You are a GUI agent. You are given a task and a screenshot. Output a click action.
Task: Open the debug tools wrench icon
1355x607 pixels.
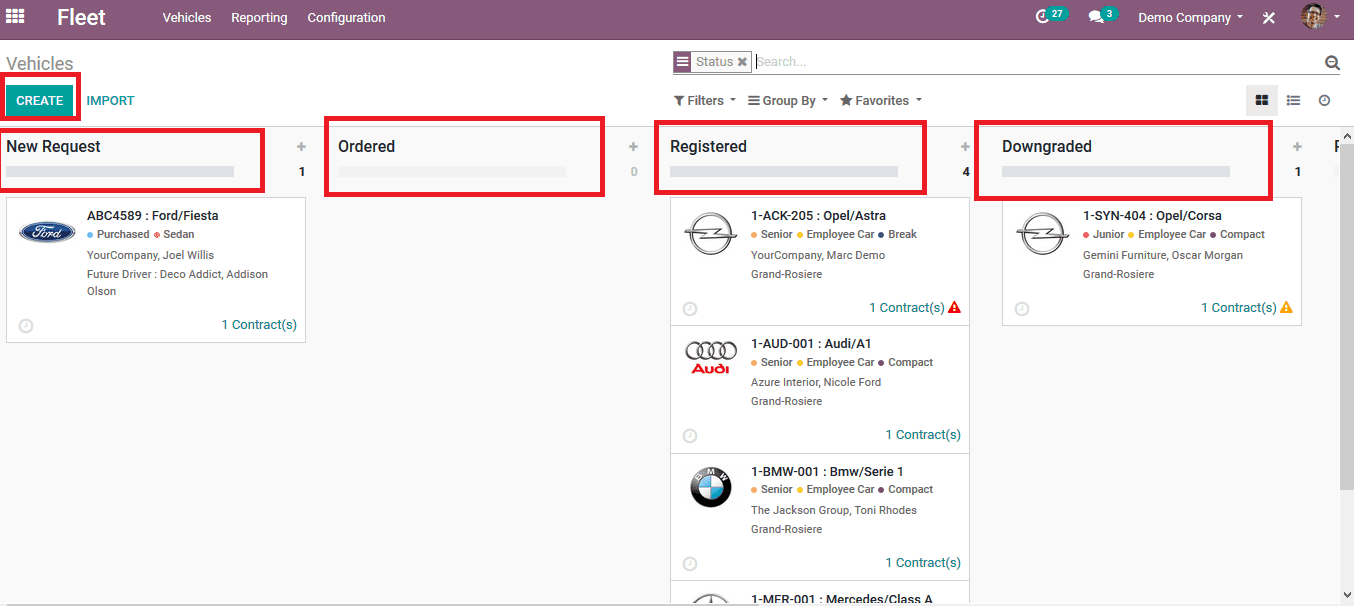1269,18
